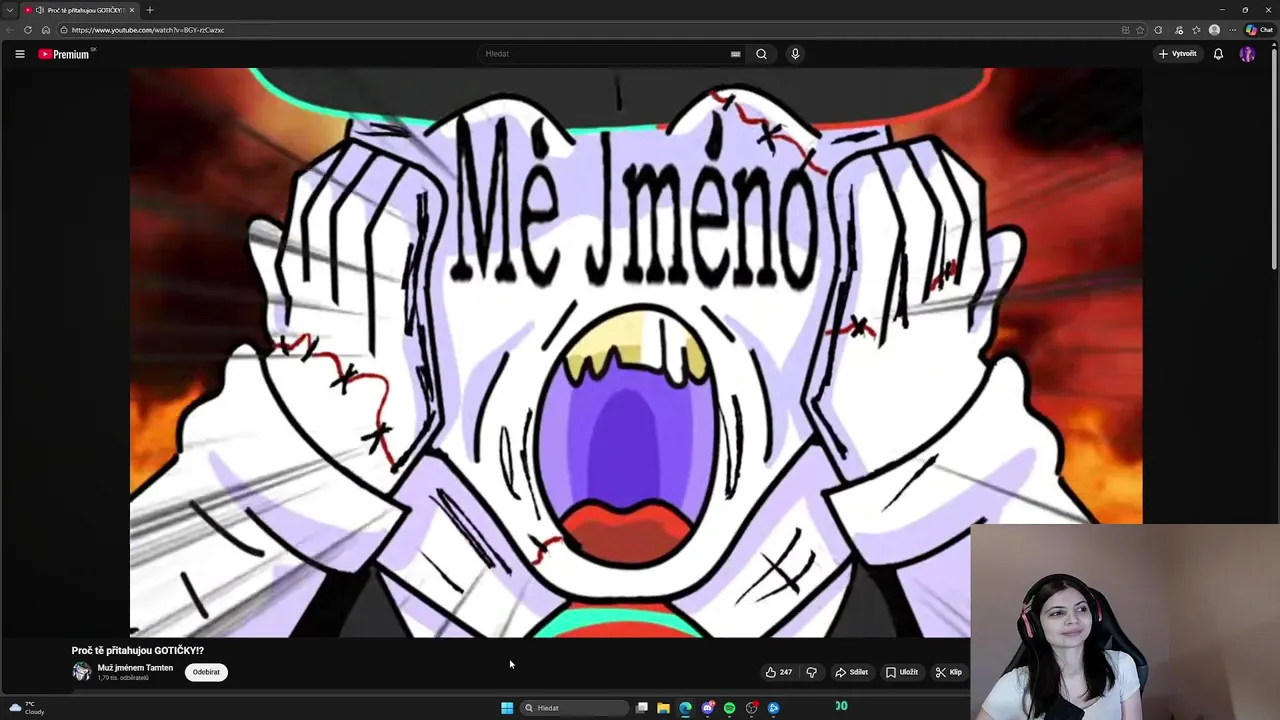Open the media control music icon in toolbar

(x=1179, y=30)
